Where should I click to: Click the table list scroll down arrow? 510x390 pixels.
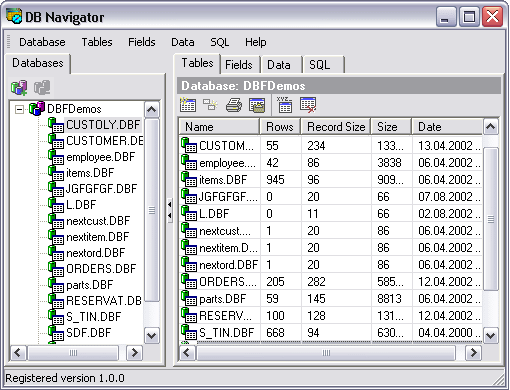click(491, 335)
